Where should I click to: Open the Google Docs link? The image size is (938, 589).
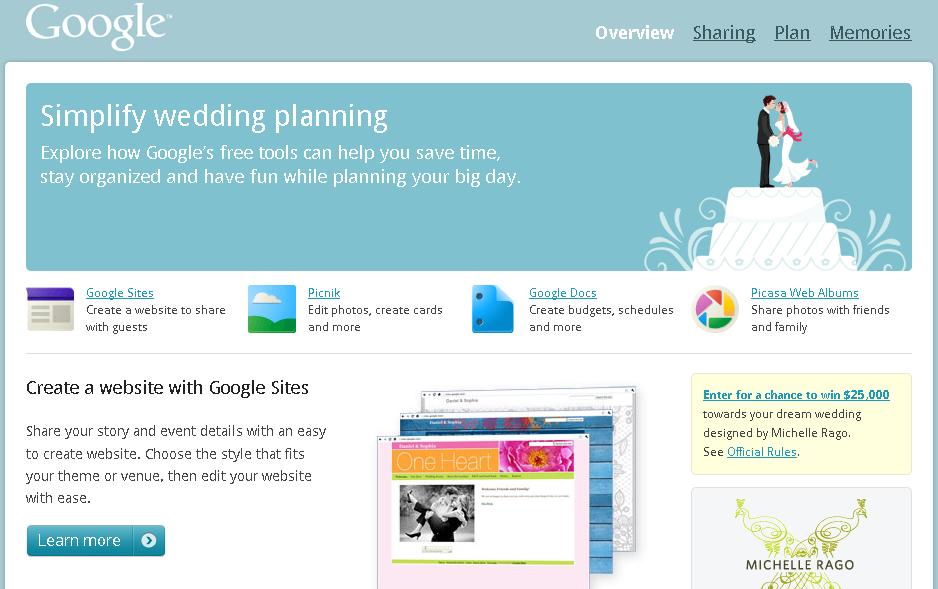pos(562,292)
